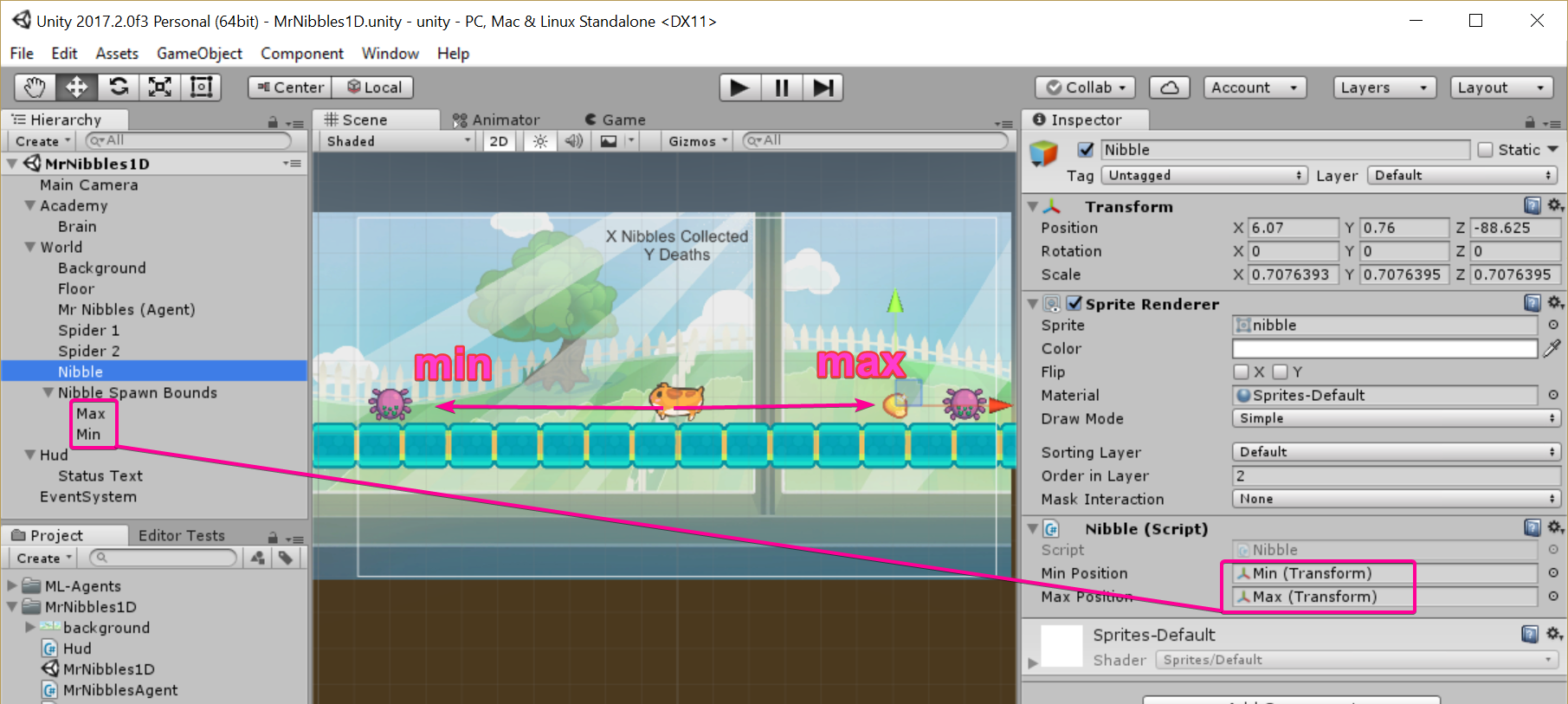Click the Step frame button
The width and height of the screenshot is (1568, 704).
click(x=823, y=87)
